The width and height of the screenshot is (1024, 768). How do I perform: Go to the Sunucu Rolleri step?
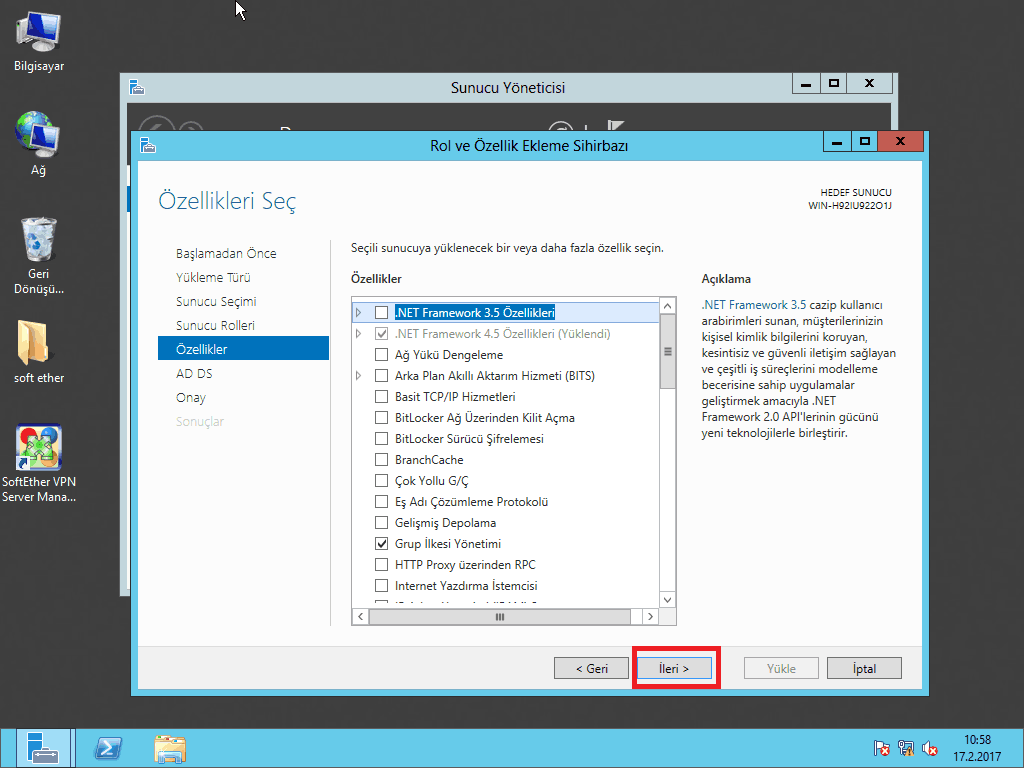pyautogui.click(x=215, y=325)
